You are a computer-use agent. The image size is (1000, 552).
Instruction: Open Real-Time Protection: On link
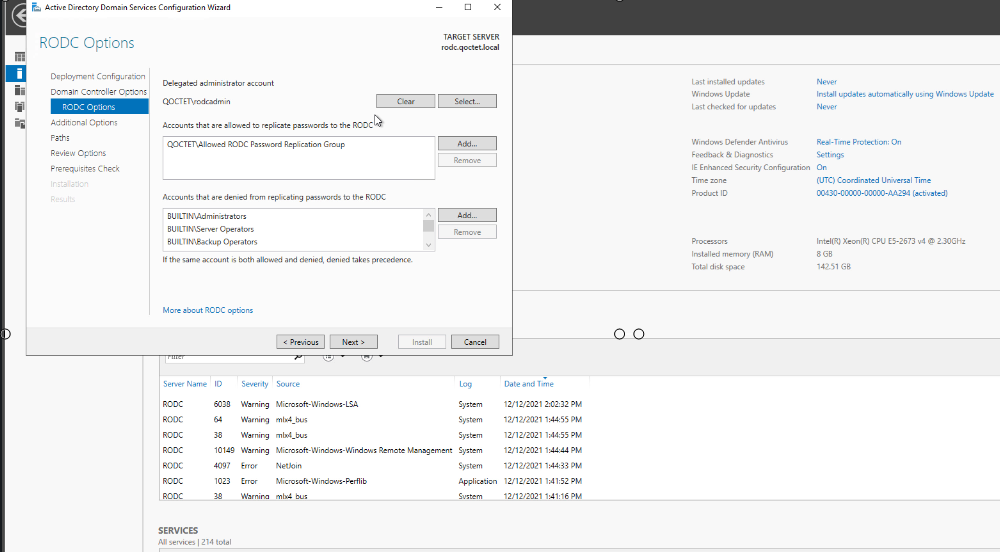(858, 142)
